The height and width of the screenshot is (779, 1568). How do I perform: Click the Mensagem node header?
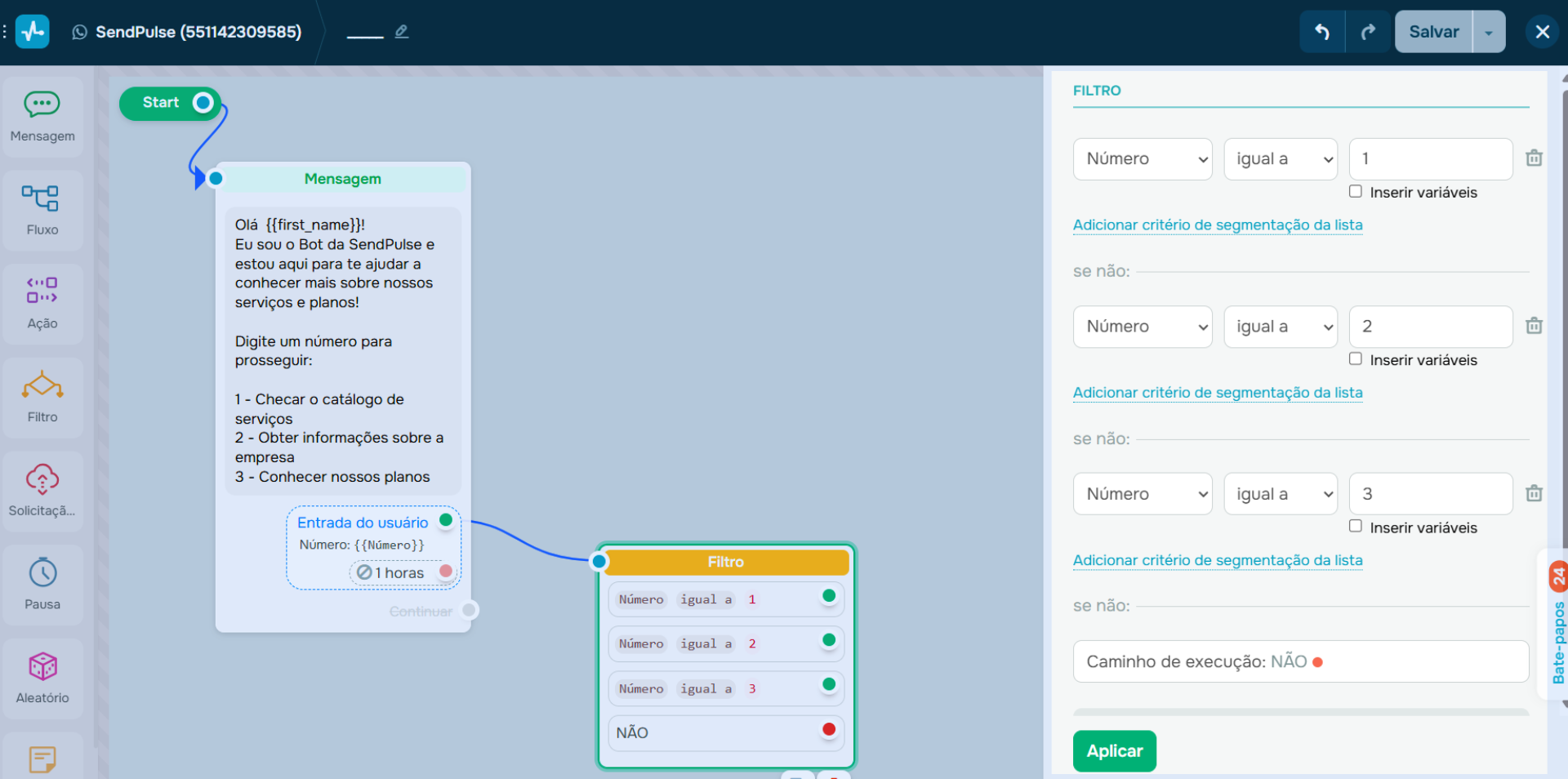pyautogui.click(x=343, y=178)
